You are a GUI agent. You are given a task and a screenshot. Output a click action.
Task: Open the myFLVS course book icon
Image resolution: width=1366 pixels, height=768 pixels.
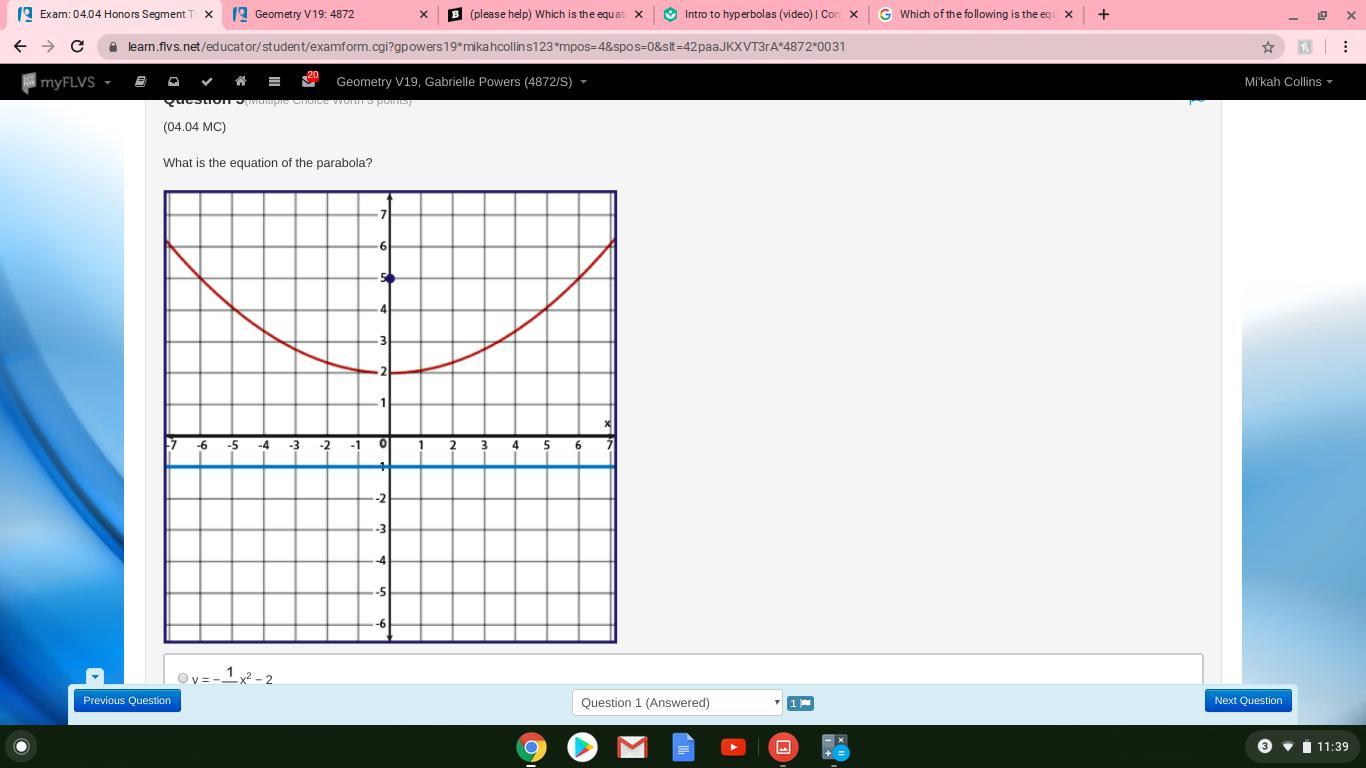[x=140, y=82]
